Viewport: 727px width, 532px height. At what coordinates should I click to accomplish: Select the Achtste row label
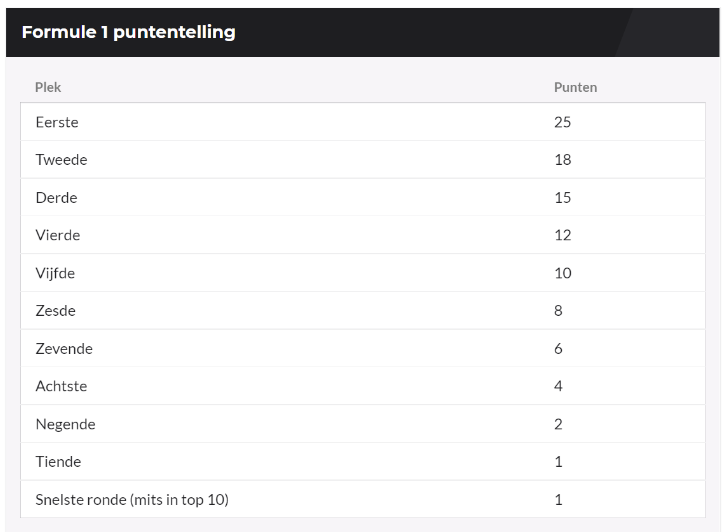61,386
